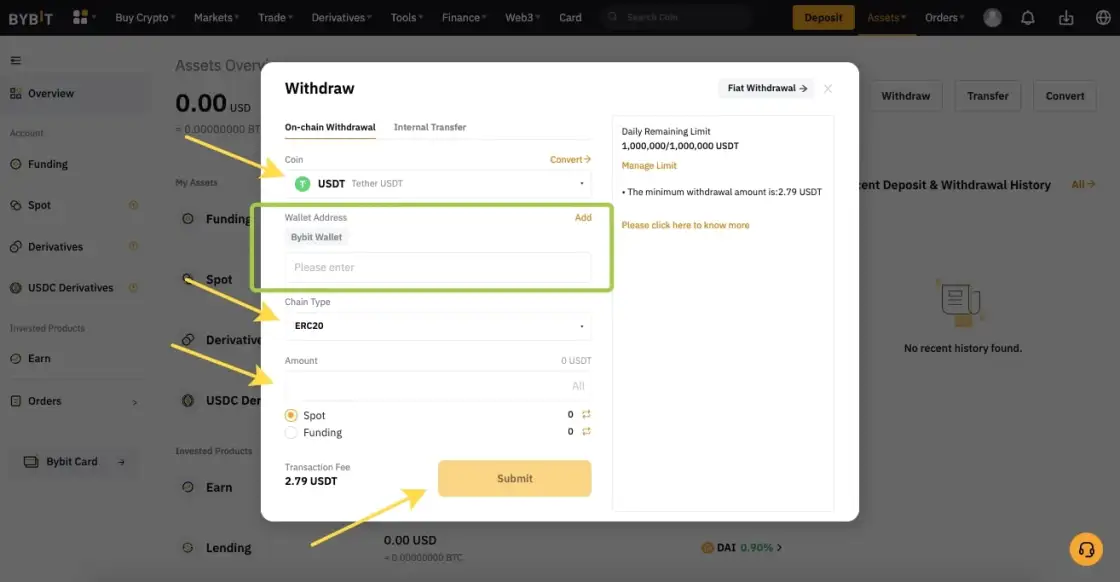Click the yellow Deposit button

tap(824, 17)
